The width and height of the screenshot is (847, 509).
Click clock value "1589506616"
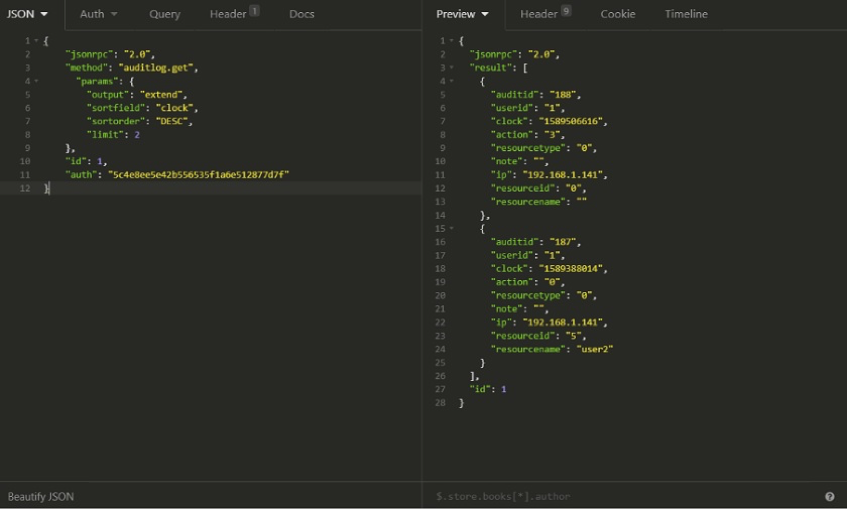(x=571, y=121)
